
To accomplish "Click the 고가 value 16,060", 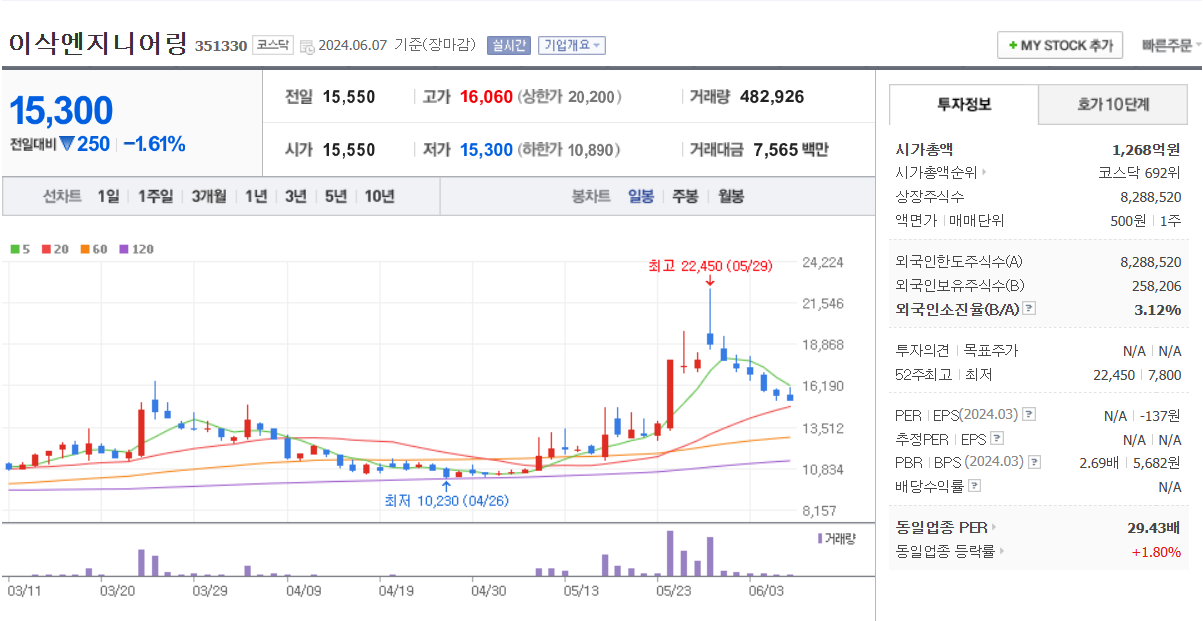I will 486,97.
